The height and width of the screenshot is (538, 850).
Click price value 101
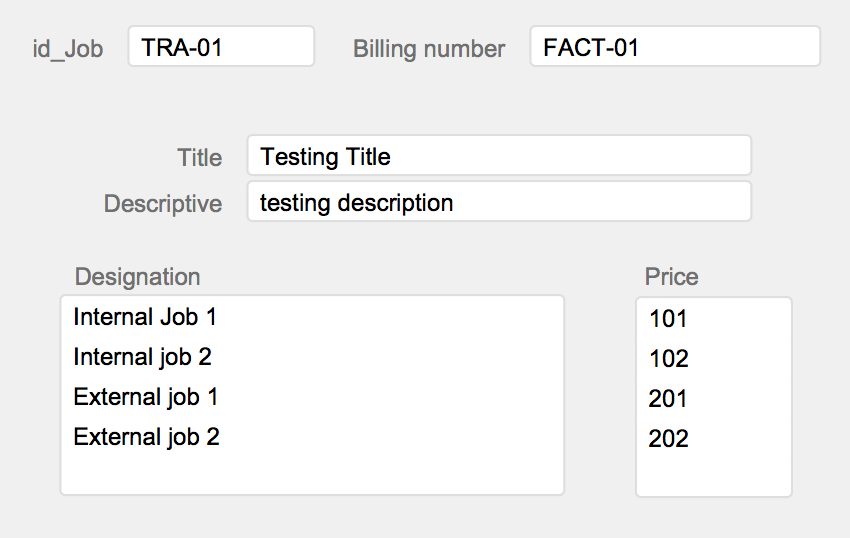pyautogui.click(x=668, y=318)
